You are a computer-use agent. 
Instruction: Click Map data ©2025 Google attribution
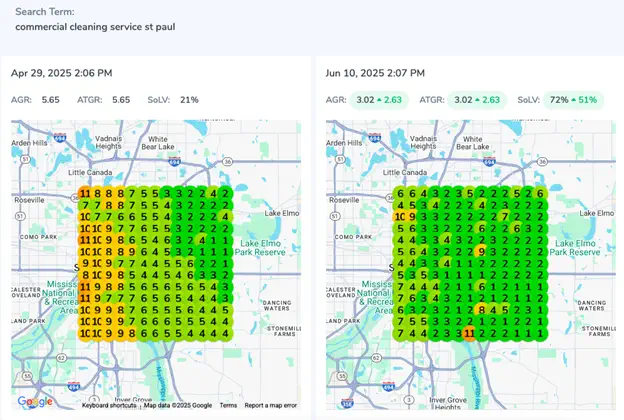point(177,405)
